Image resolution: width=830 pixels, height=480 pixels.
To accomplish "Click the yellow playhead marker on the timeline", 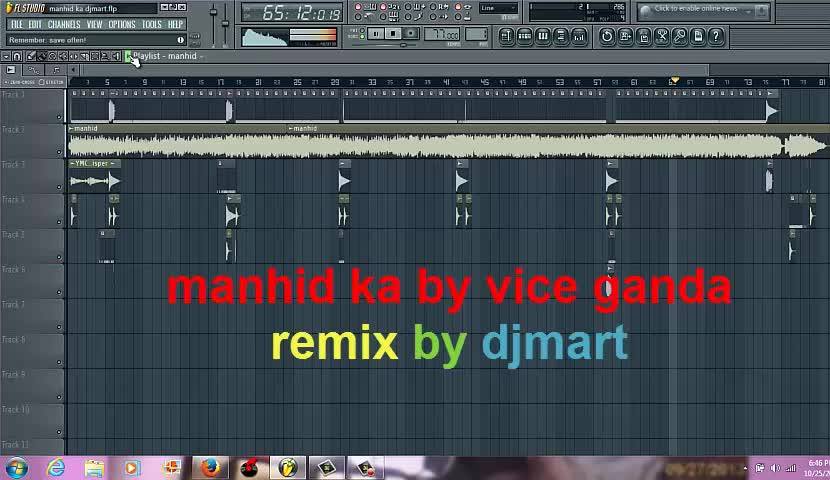I will pos(674,80).
